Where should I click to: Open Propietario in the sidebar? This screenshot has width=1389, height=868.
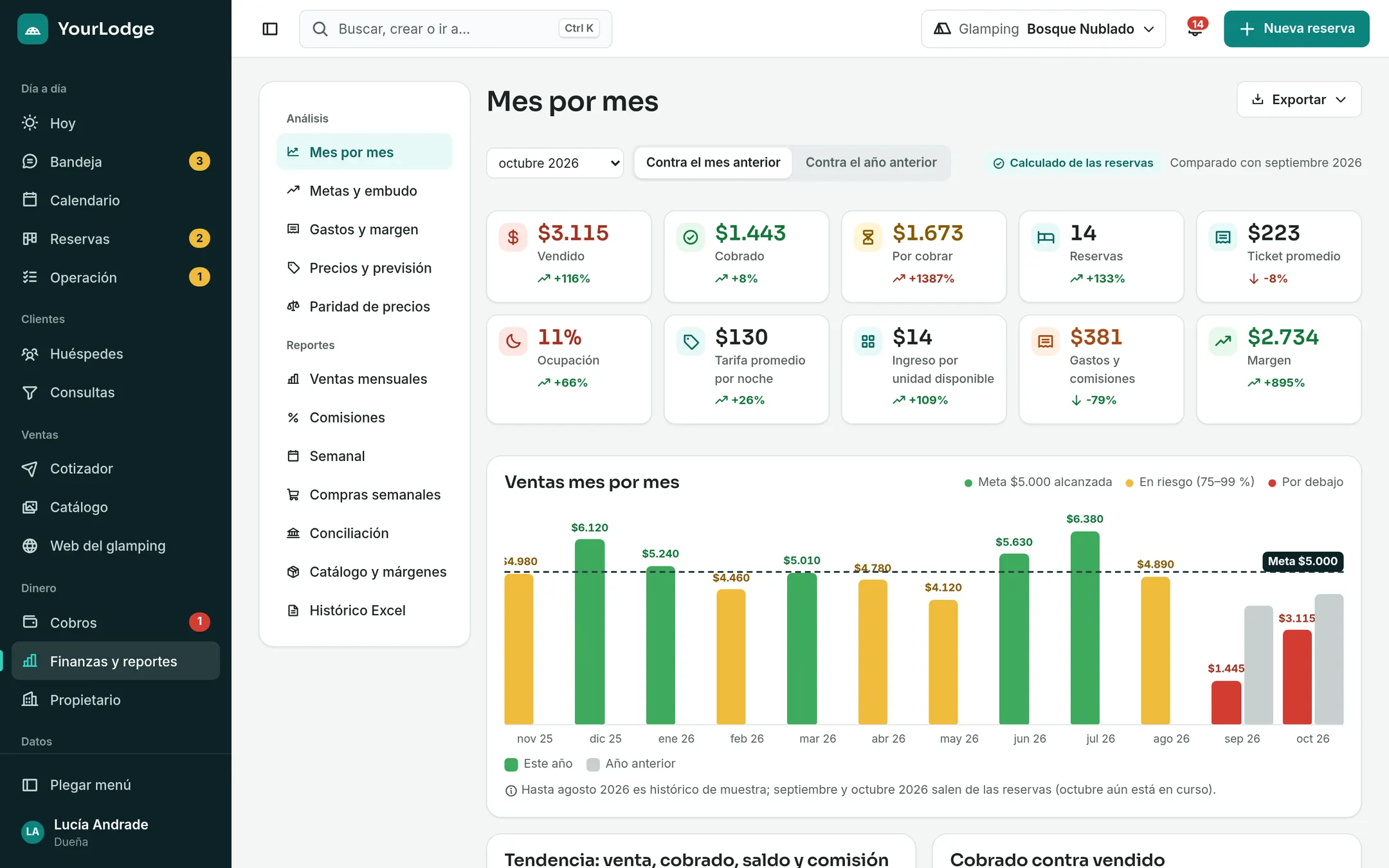pos(116,700)
